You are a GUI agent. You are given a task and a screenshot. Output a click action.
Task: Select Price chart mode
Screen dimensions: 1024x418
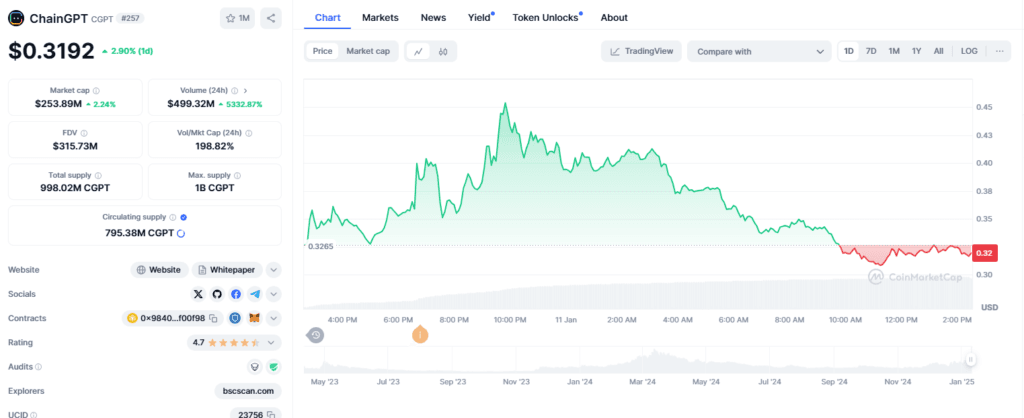coord(323,51)
